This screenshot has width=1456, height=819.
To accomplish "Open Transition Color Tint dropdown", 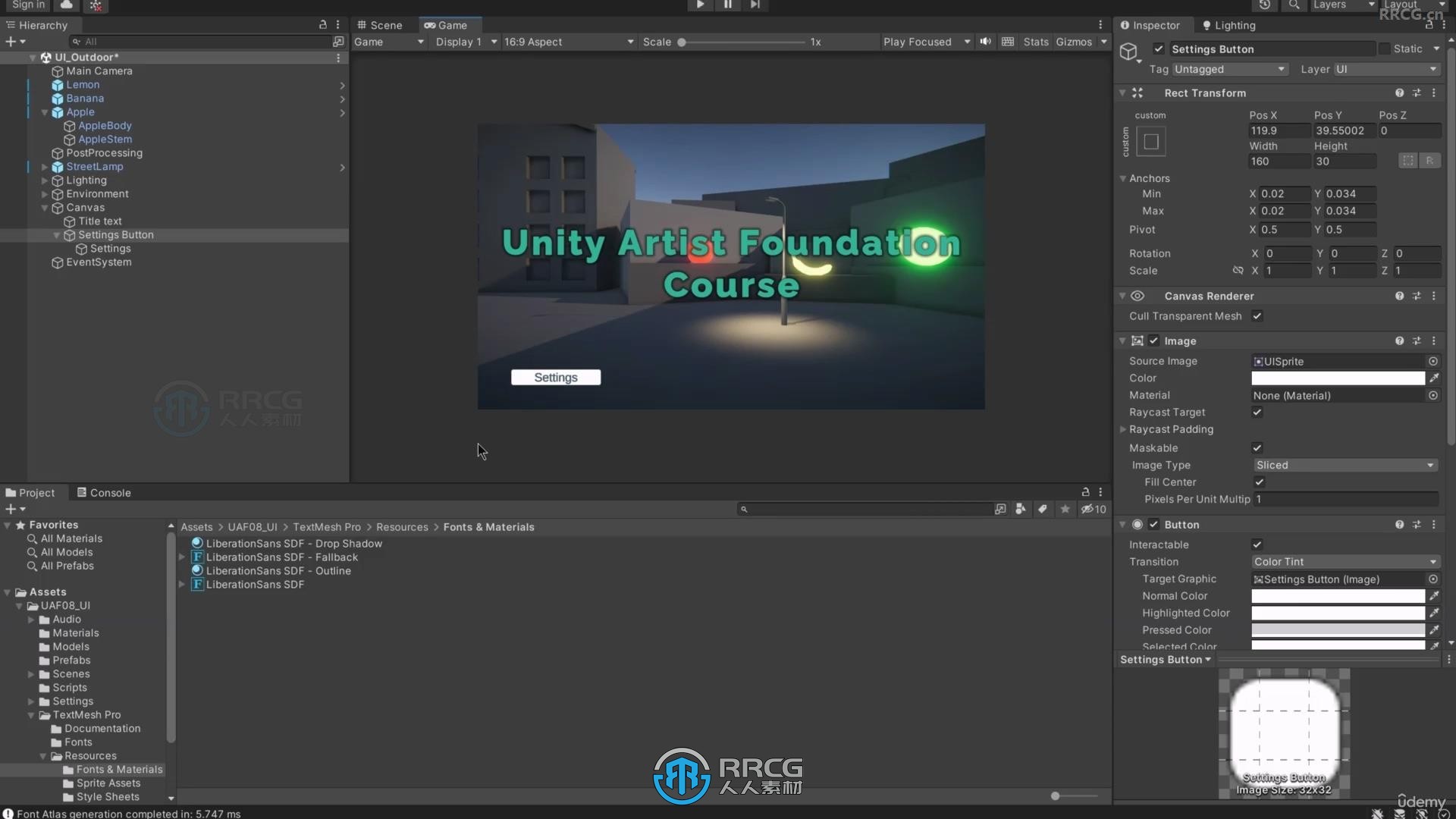I will 1345,562.
